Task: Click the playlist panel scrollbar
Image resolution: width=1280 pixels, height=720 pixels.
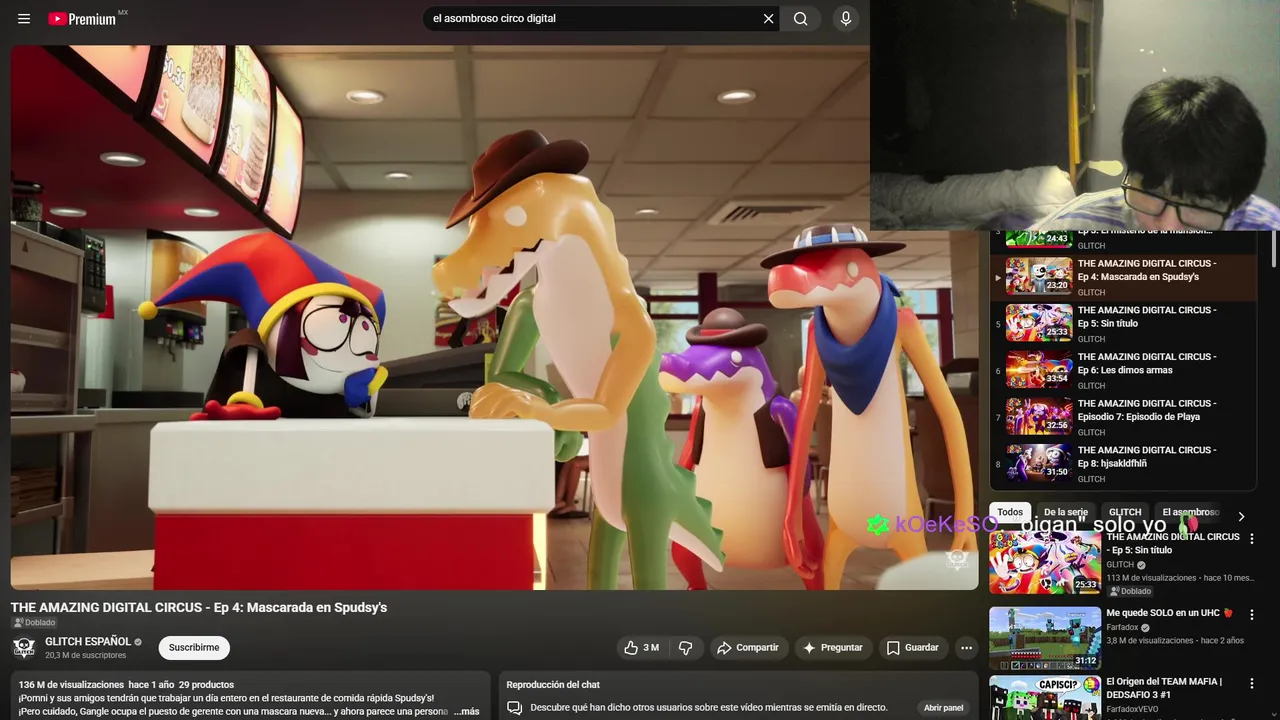Action: (1274, 249)
